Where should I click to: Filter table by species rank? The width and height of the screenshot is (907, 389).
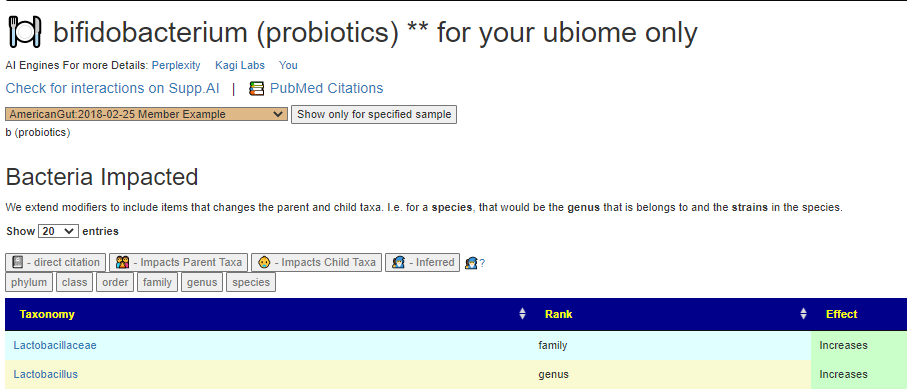[x=251, y=282]
